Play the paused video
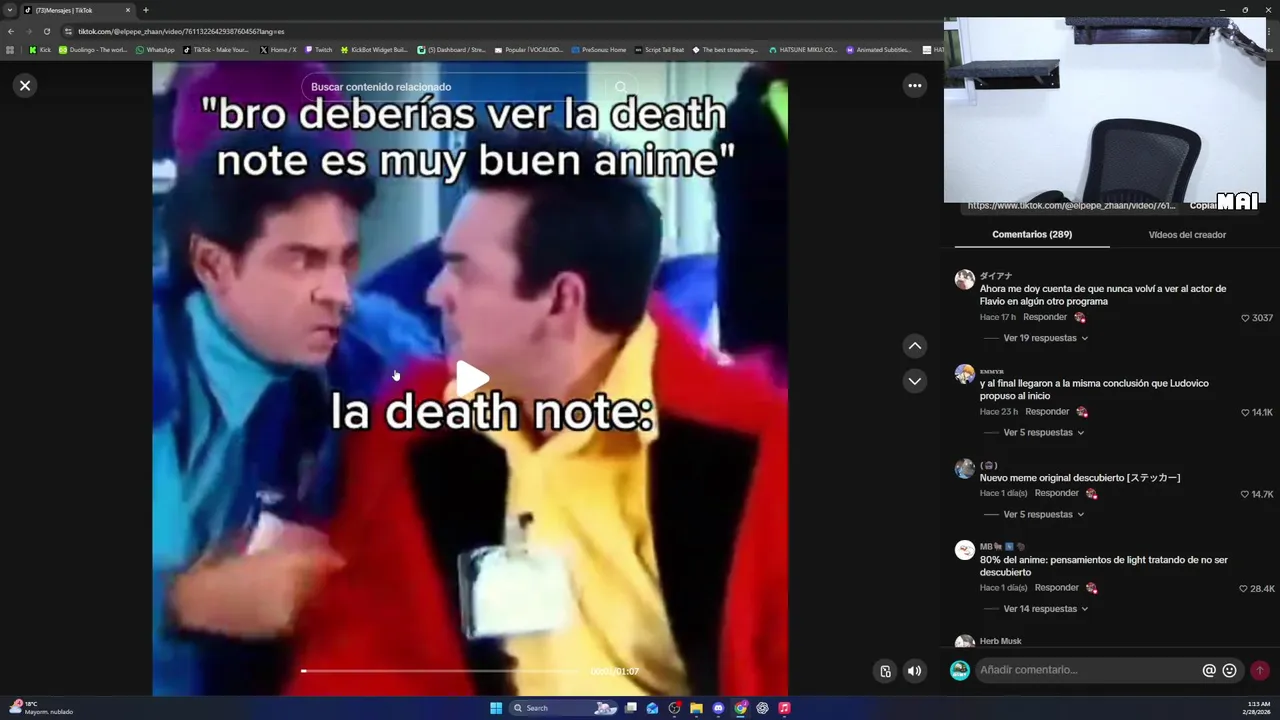1280x720 pixels. (471, 378)
